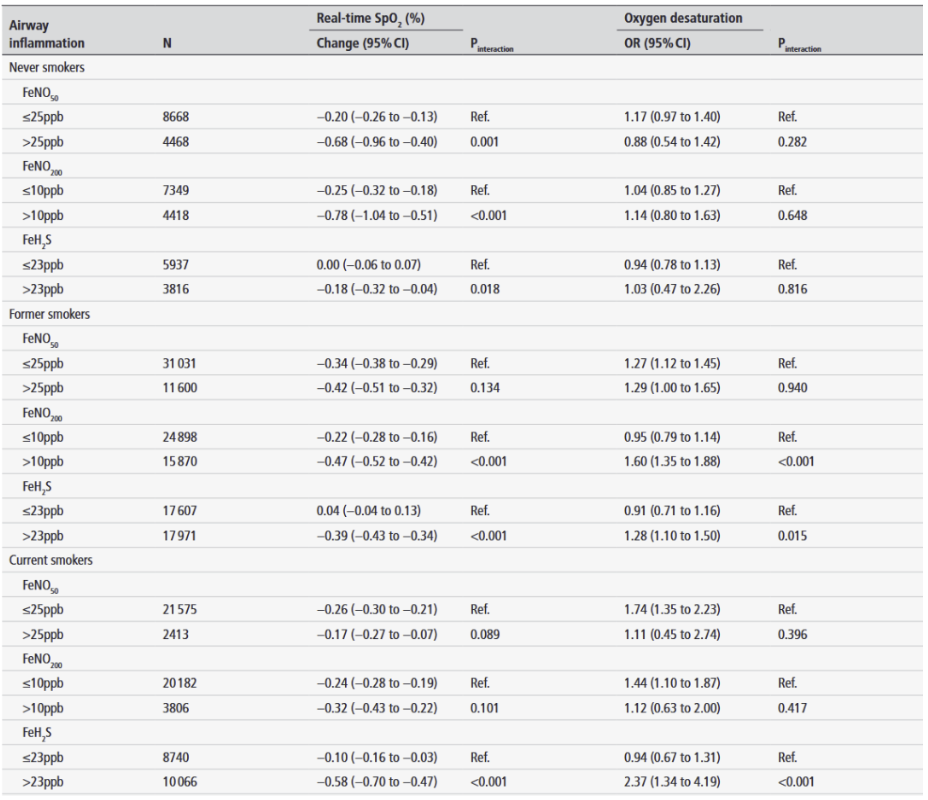This screenshot has height=800, width=928.
Task: Click the N value 10 066
Action: (183, 782)
